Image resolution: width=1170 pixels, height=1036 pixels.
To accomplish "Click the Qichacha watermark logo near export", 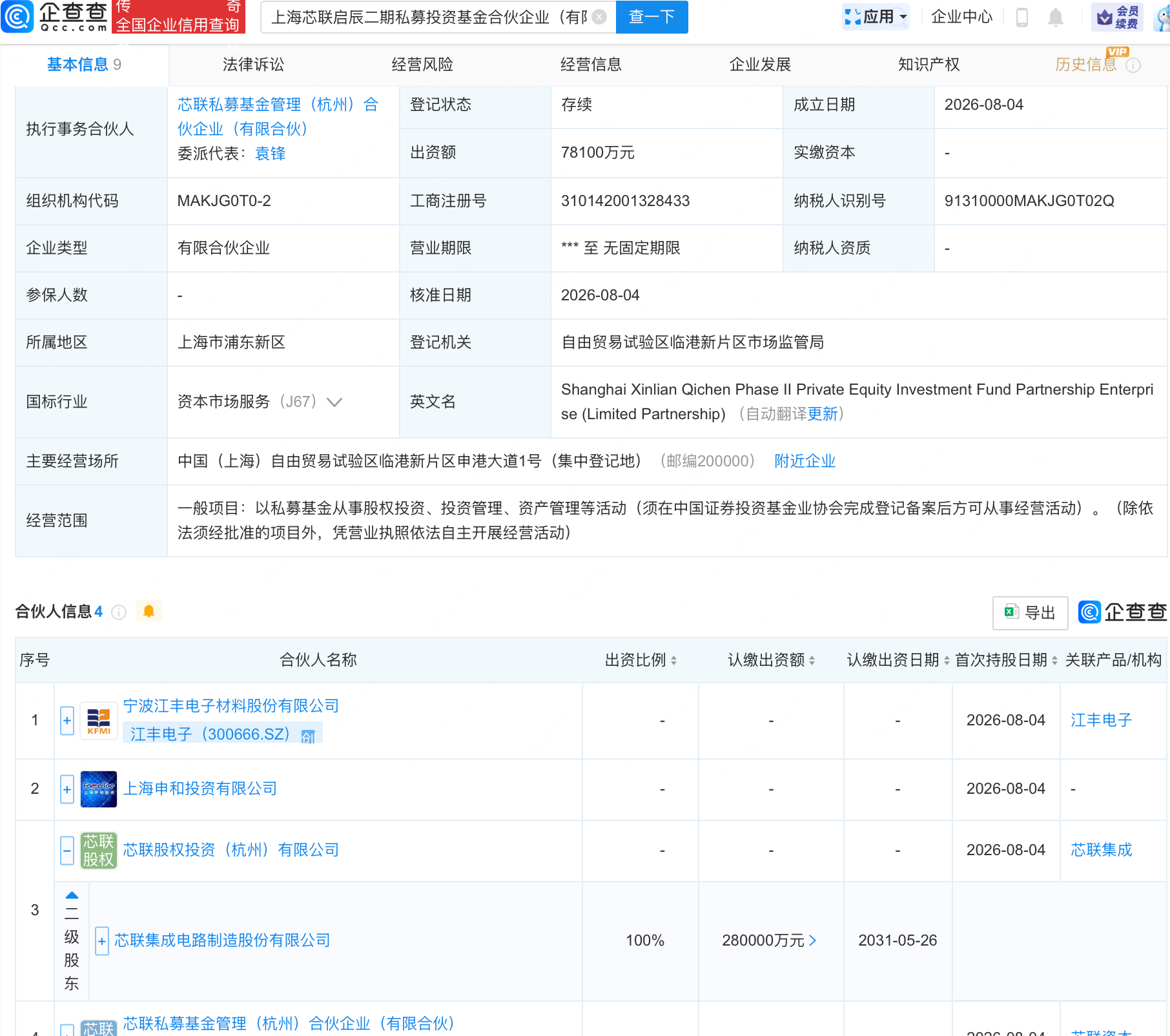I will pyautogui.click(x=1122, y=612).
